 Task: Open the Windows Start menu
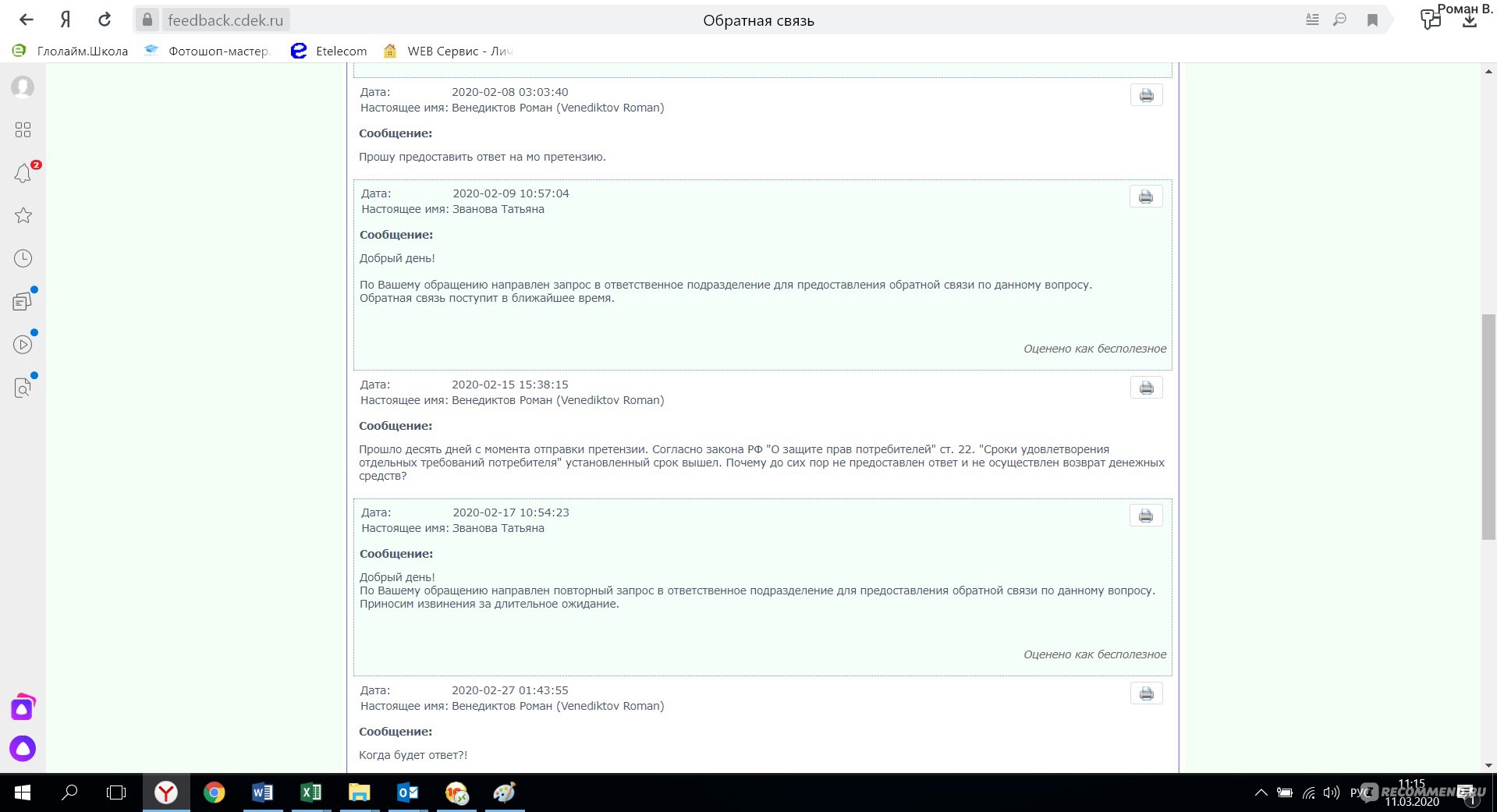[x=23, y=792]
